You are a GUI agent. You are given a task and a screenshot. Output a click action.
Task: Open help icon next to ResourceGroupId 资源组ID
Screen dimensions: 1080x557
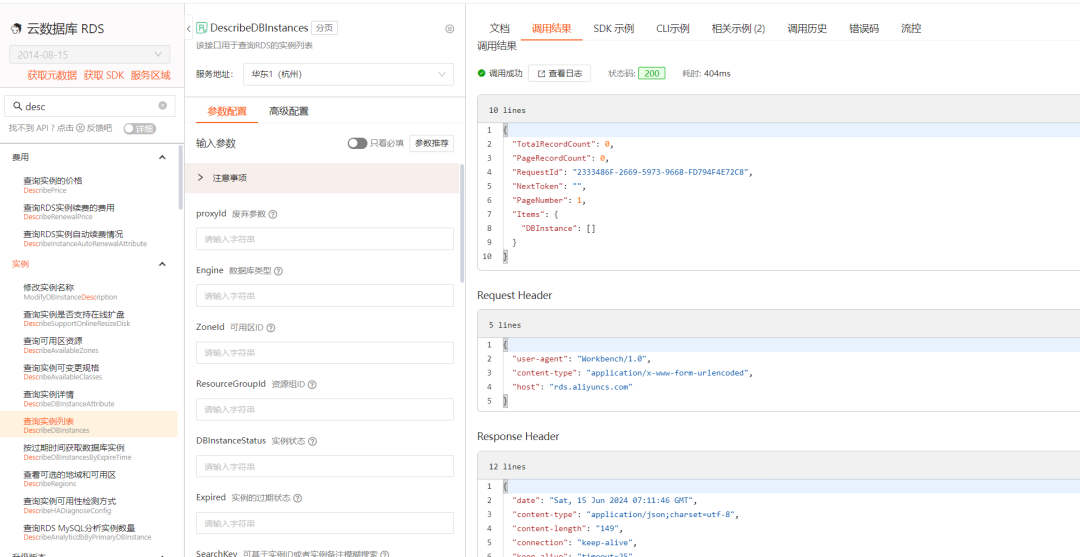click(x=312, y=384)
